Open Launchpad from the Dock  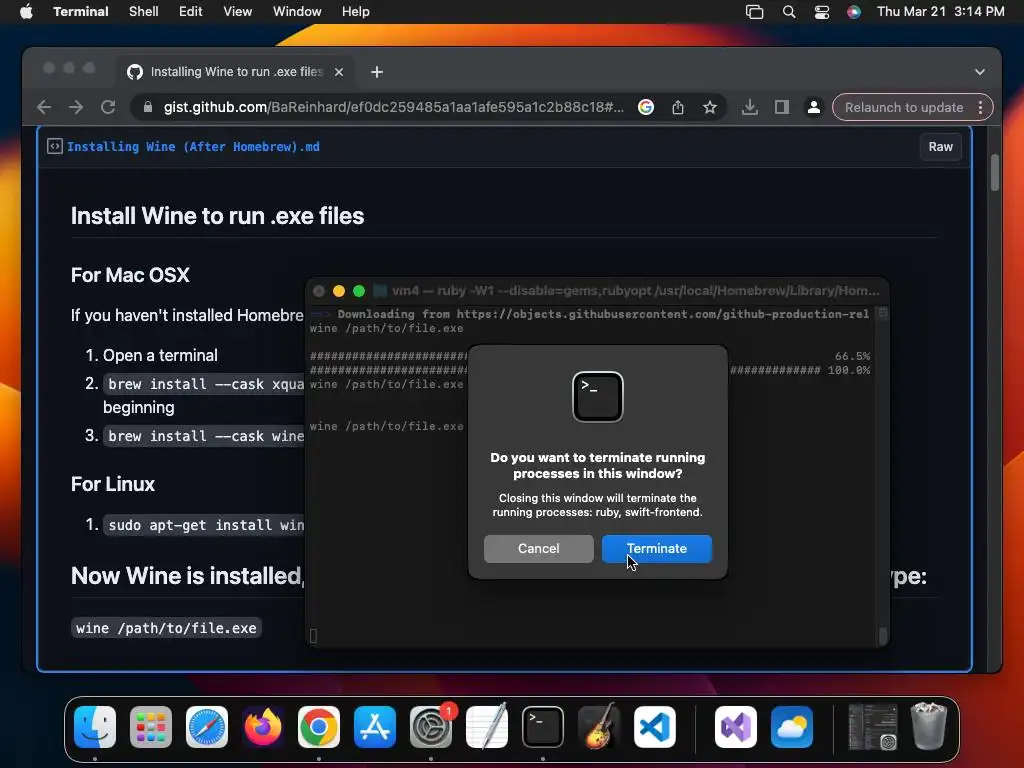(151, 727)
